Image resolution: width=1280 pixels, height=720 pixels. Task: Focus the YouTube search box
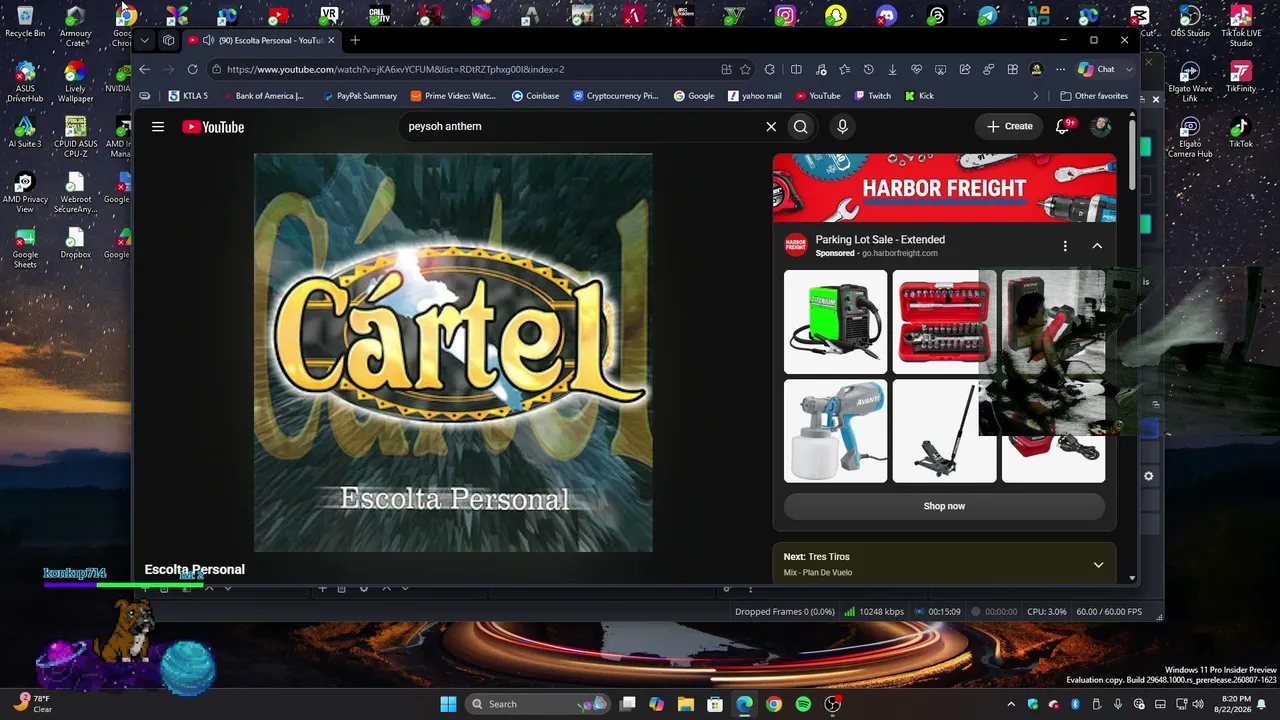coord(579,127)
